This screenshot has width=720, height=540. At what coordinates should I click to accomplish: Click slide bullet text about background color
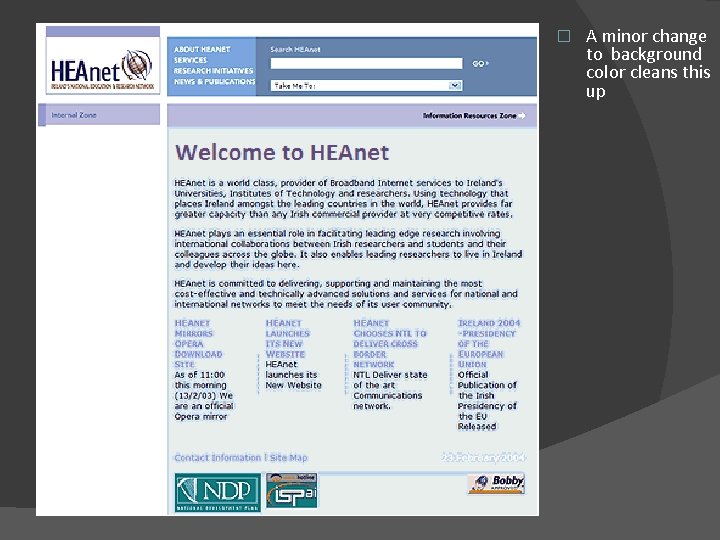coord(647,63)
